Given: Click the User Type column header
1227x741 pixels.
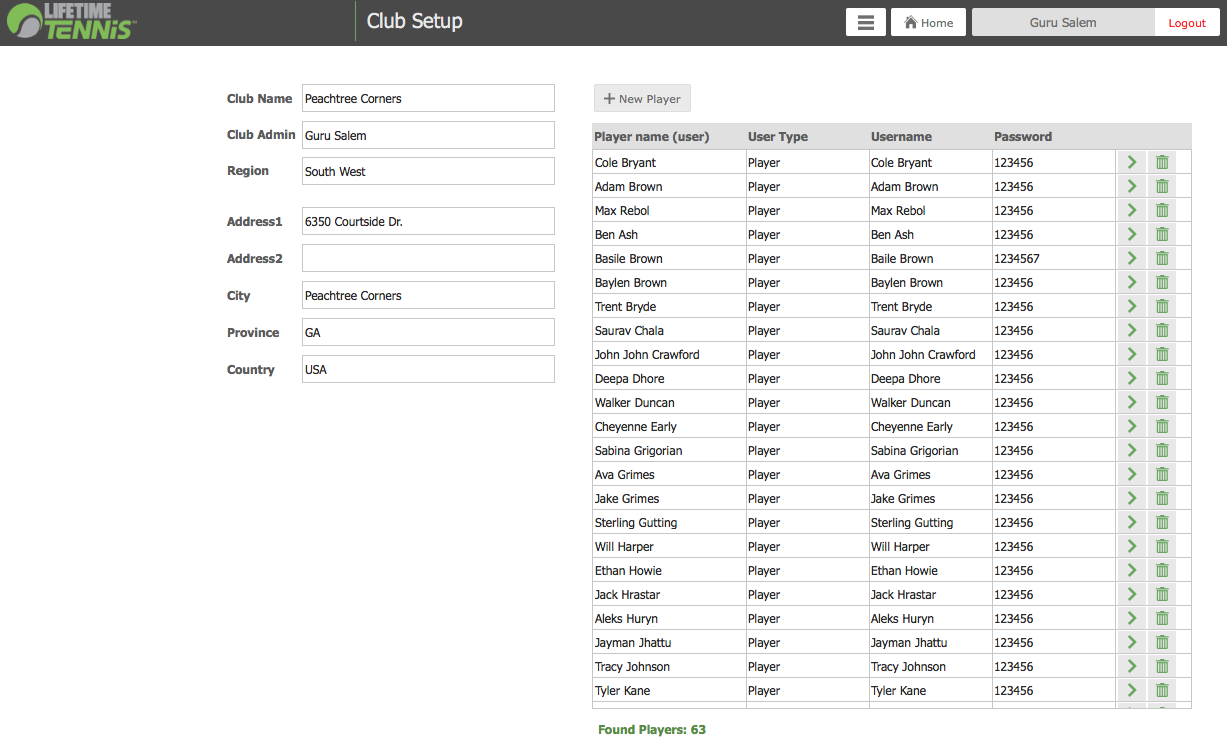Looking at the screenshot, I should pyautogui.click(x=778, y=136).
